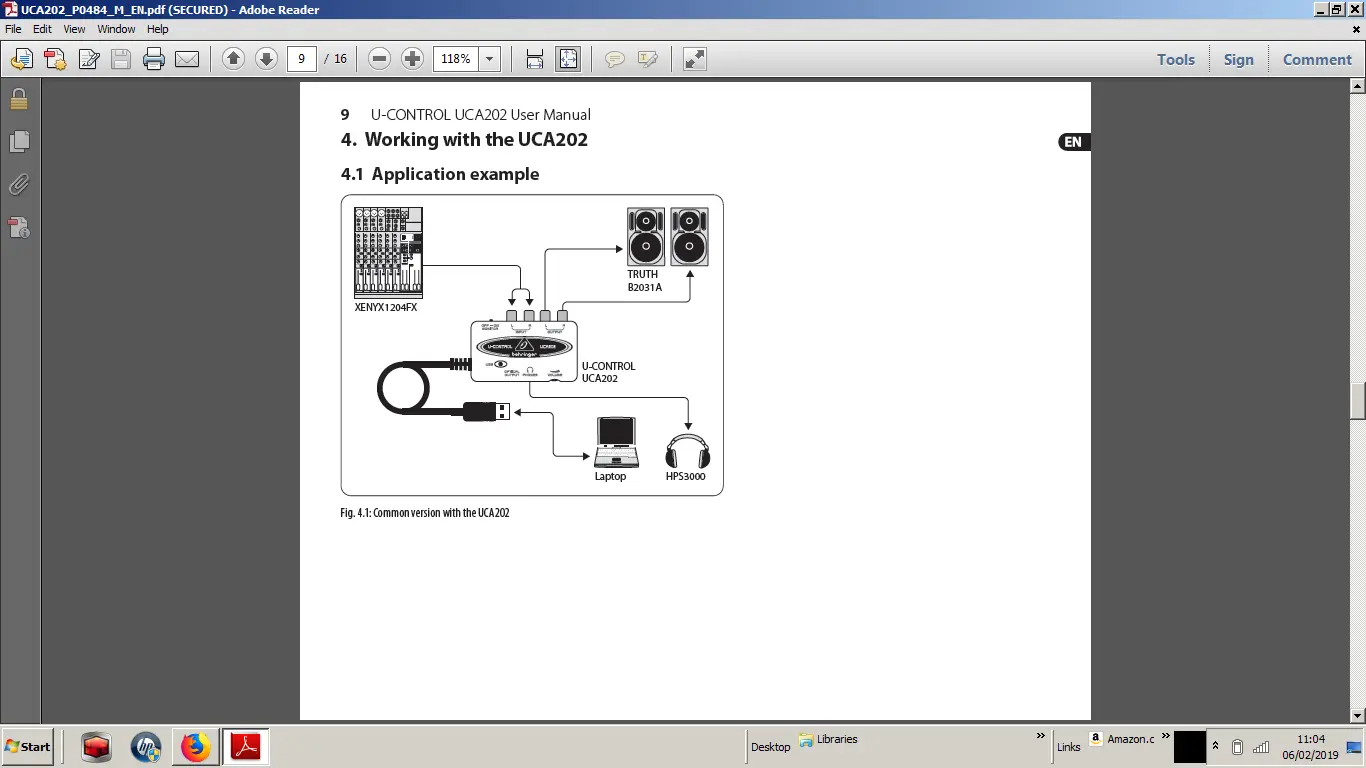
Task: Click the email envelope toolbar icon
Action: pyautogui.click(x=187, y=59)
